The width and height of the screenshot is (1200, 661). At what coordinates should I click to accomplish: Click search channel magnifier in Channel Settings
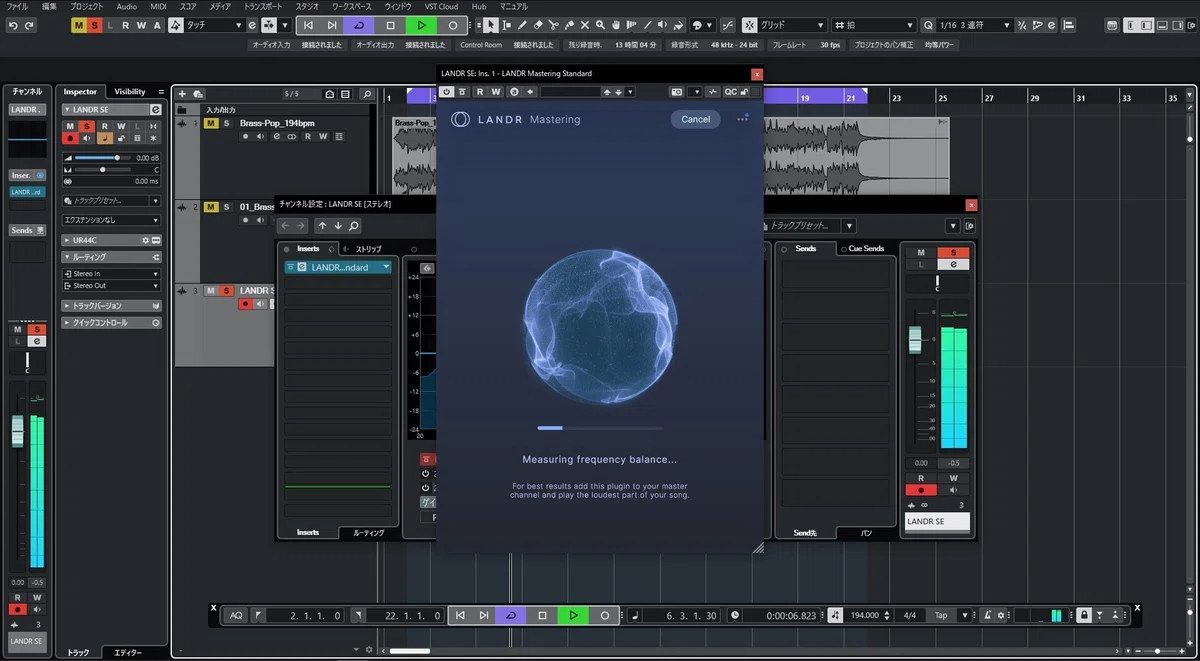354,226
